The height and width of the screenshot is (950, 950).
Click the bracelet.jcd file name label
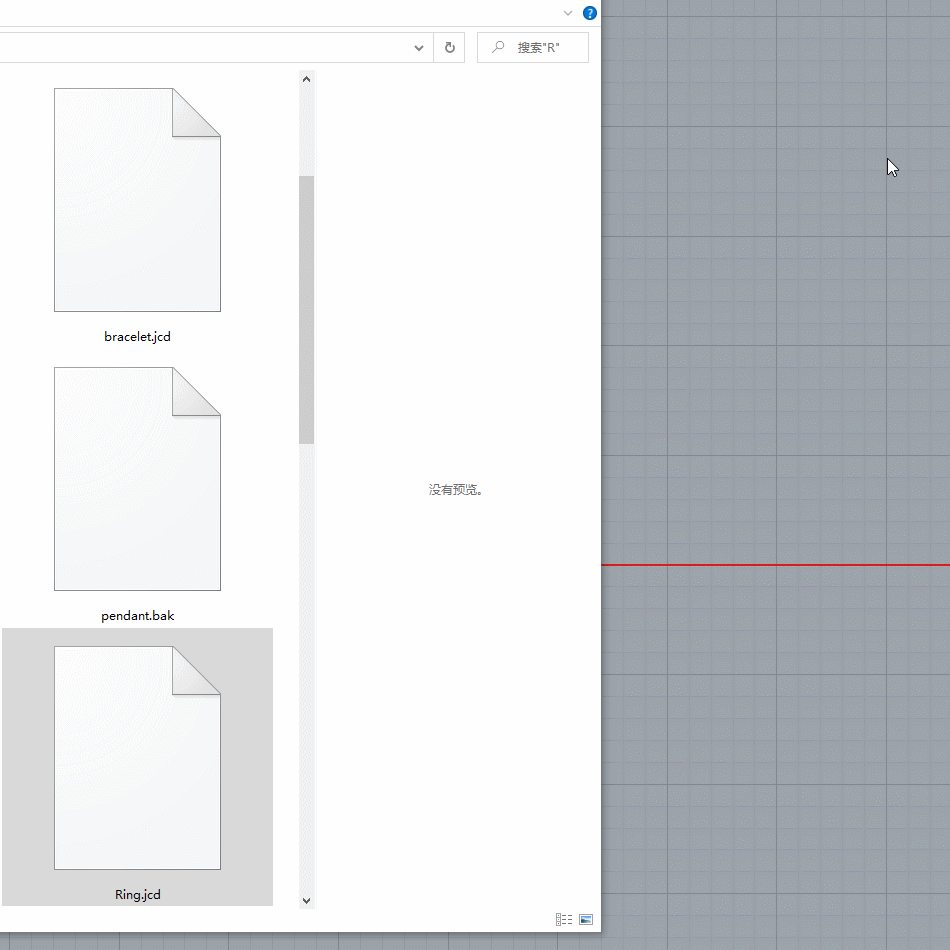click(x=137, y=337)
